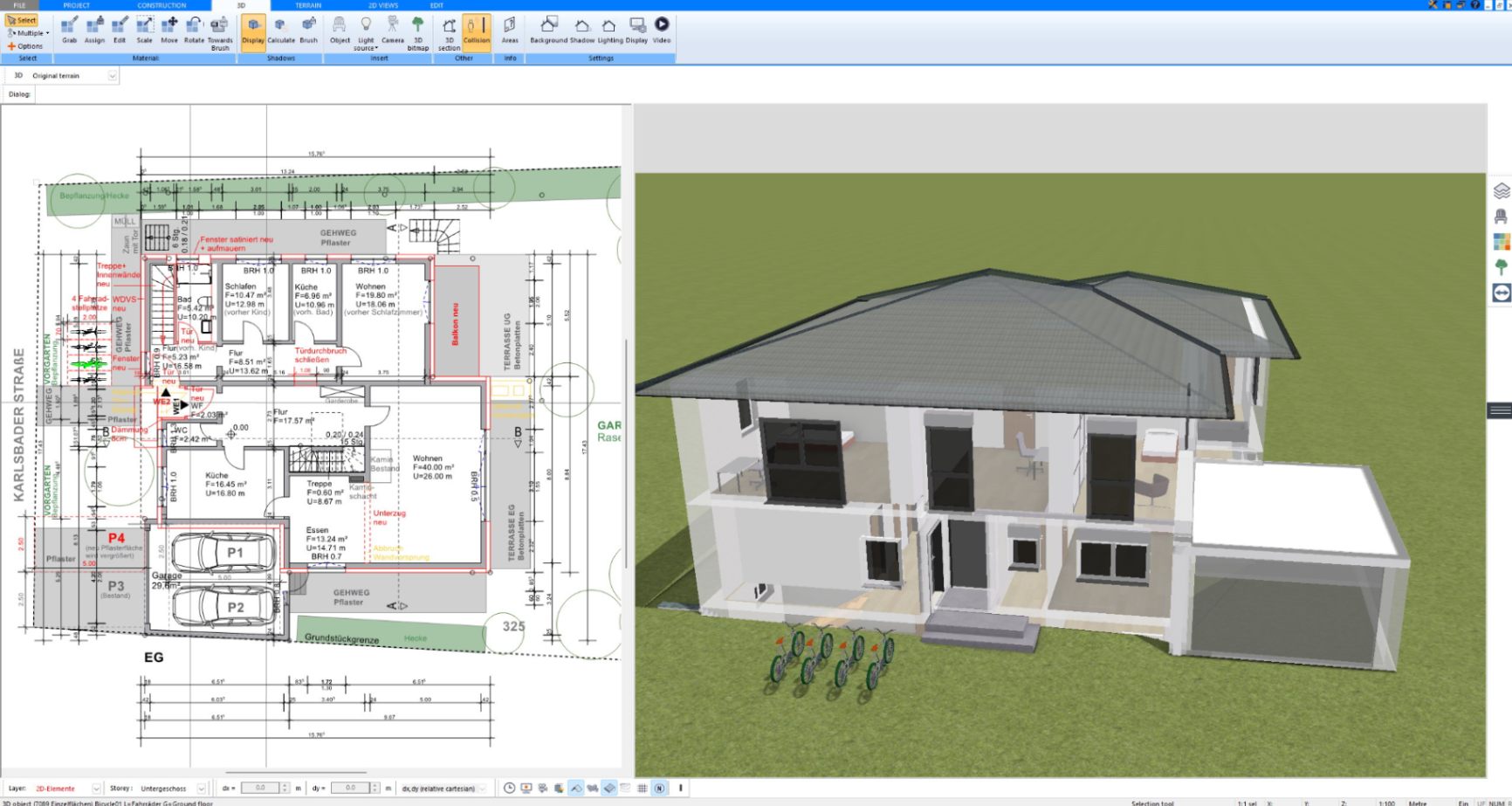The image size is (1512, 806).
Task: Open the FILE menu tab
Action: pos(19,5)
